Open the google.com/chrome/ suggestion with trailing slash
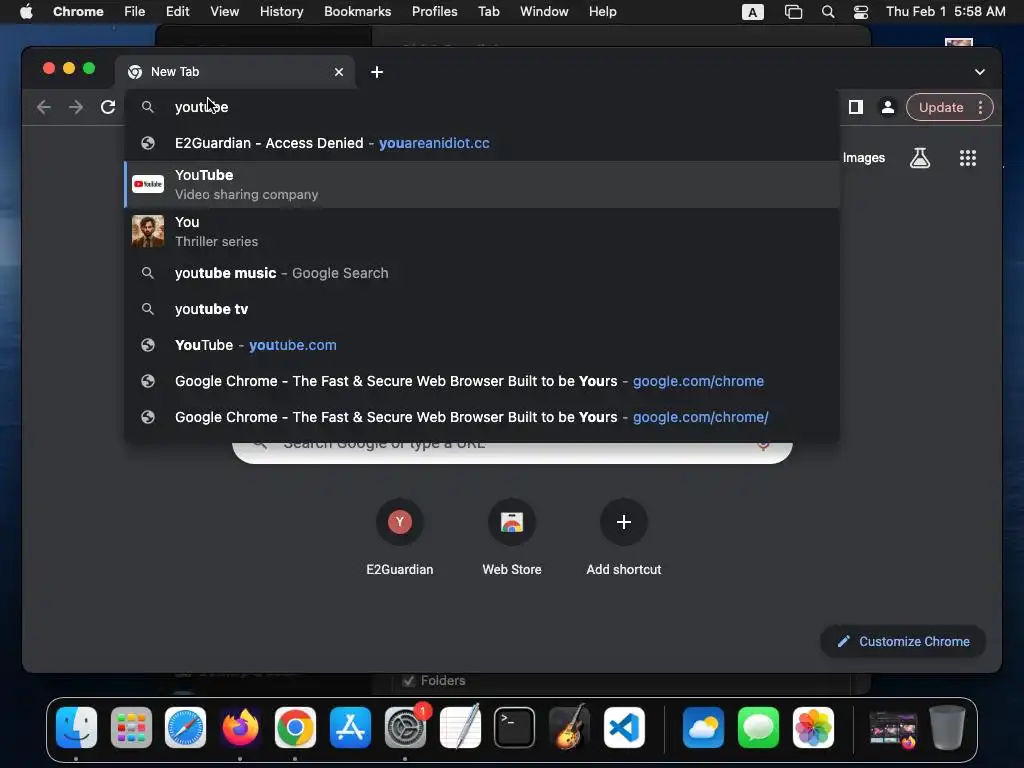1024x768 pixels. [481, 417]
